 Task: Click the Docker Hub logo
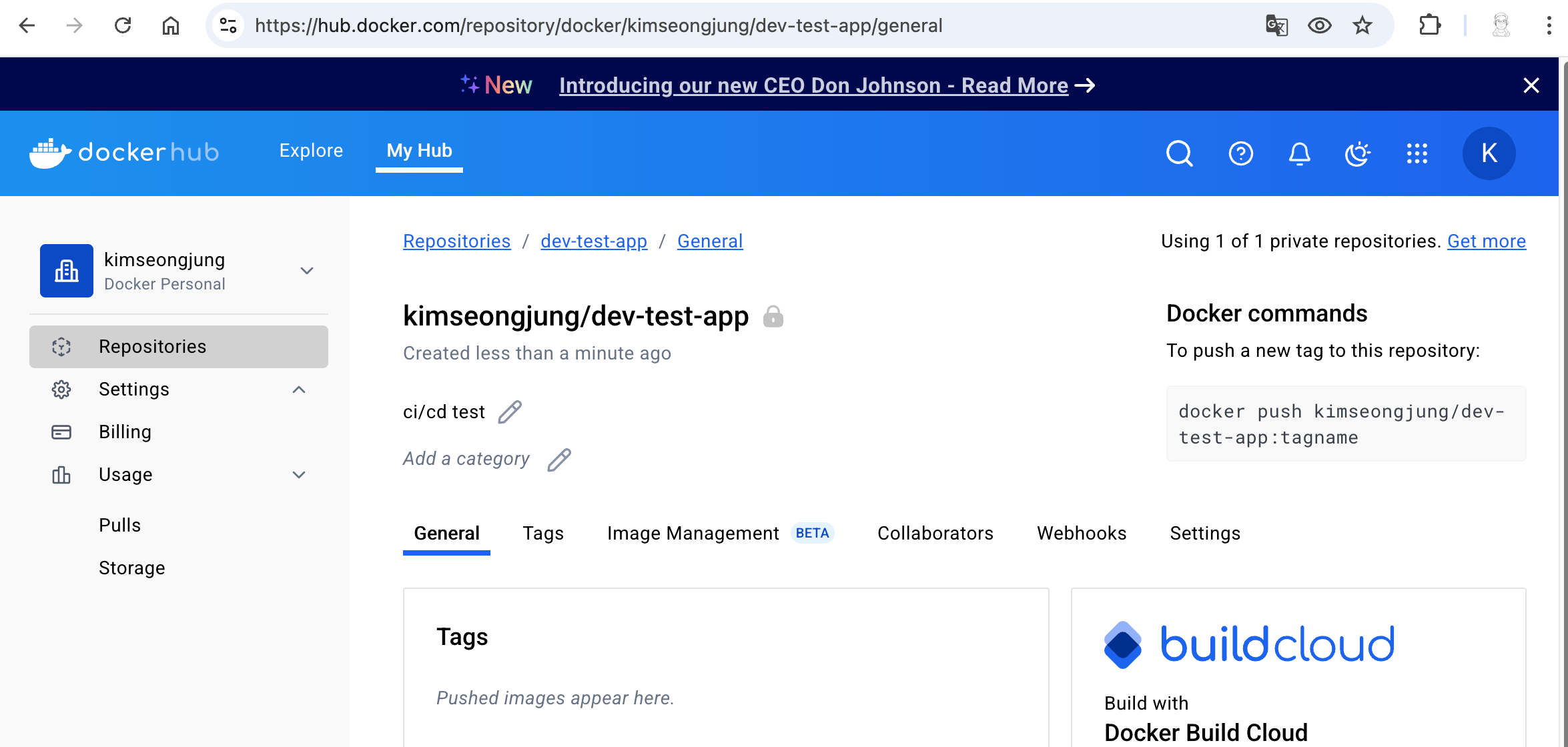124,153
